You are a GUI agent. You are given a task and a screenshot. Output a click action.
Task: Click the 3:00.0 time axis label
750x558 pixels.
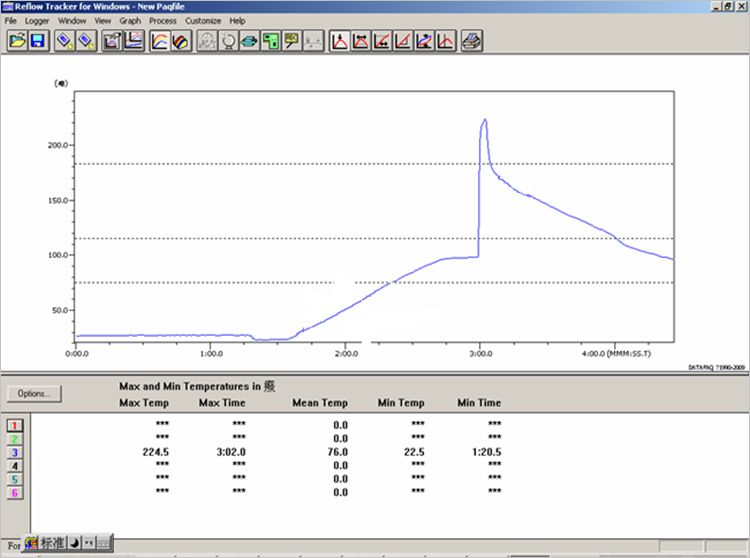click(481, 354)
